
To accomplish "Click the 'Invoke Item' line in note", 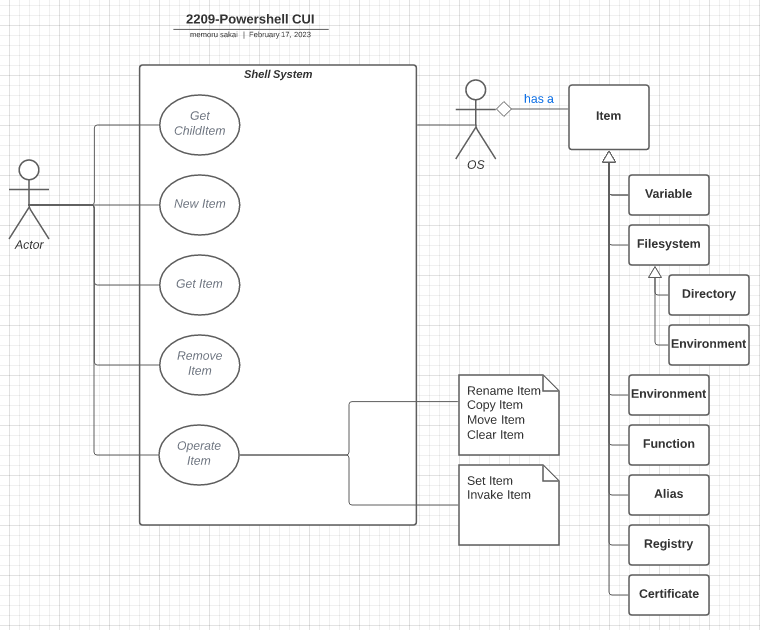I will (x=499, y=495).
